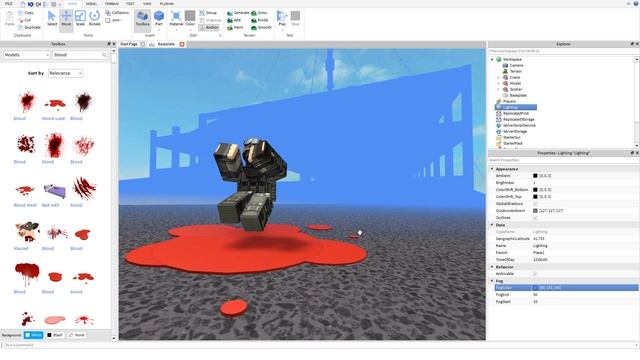Start Play test

point(282,19)
